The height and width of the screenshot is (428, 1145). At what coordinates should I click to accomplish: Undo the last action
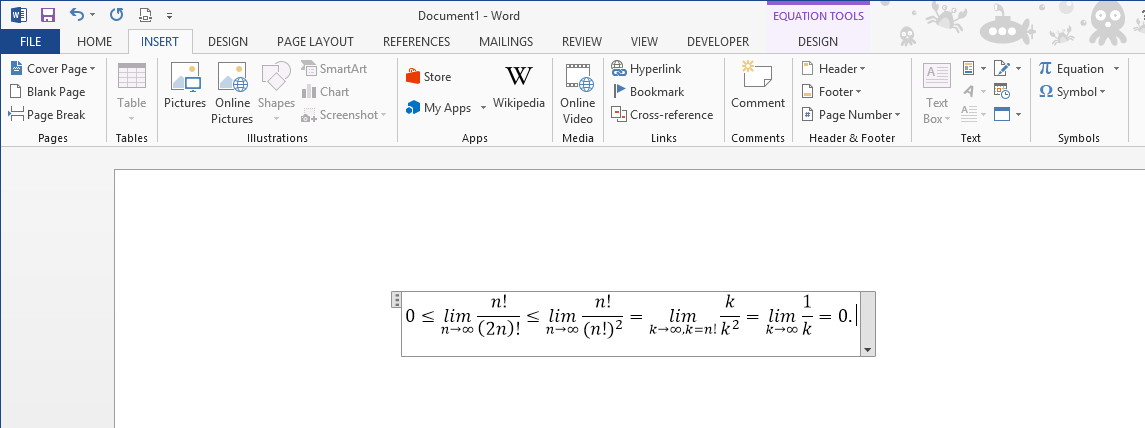click(x=76, y=15)
